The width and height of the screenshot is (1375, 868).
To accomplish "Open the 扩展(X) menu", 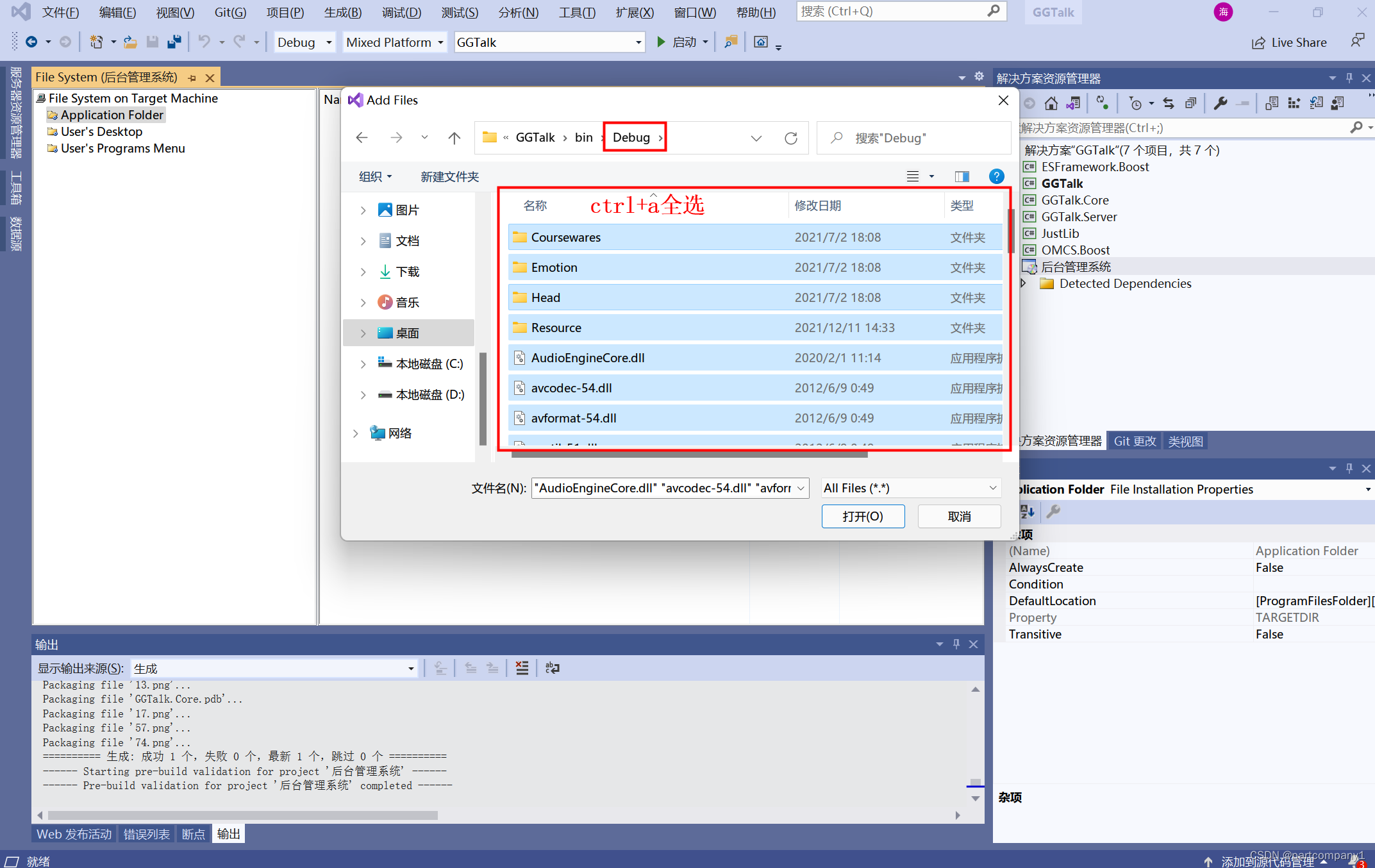I will tap(635, 12).
